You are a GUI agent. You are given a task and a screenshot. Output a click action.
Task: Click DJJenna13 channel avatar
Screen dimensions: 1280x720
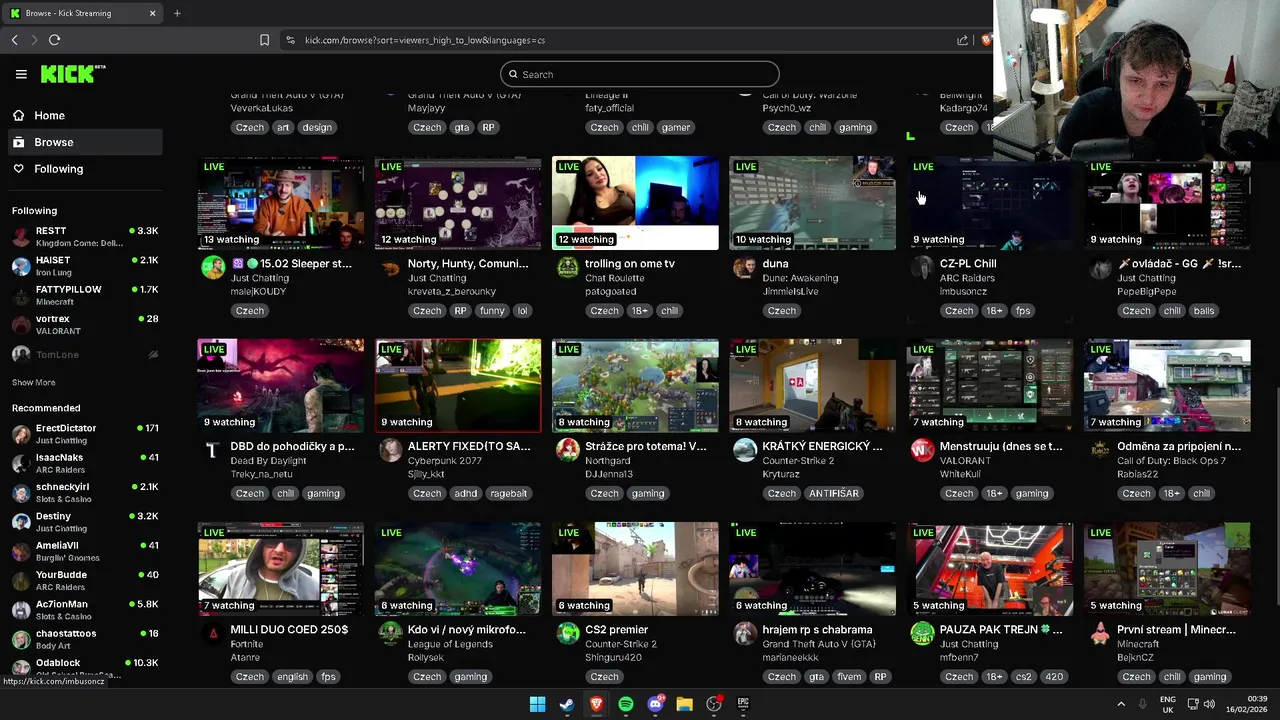click(568, 450)
